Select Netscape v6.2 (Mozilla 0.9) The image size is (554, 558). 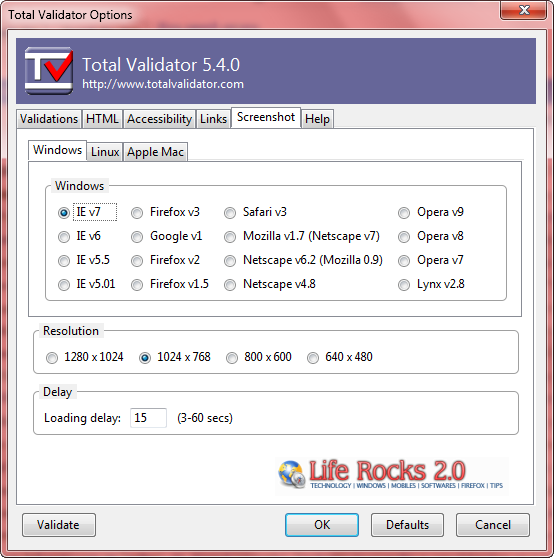230,261
